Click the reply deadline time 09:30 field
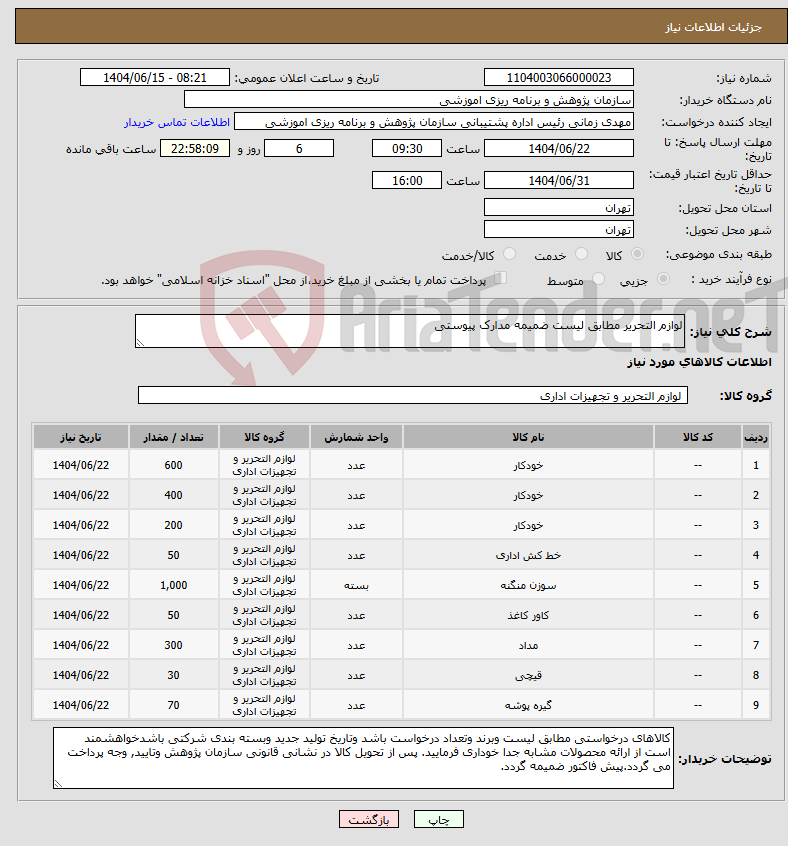Screen dimensions: 788x846 pos(407,148)
